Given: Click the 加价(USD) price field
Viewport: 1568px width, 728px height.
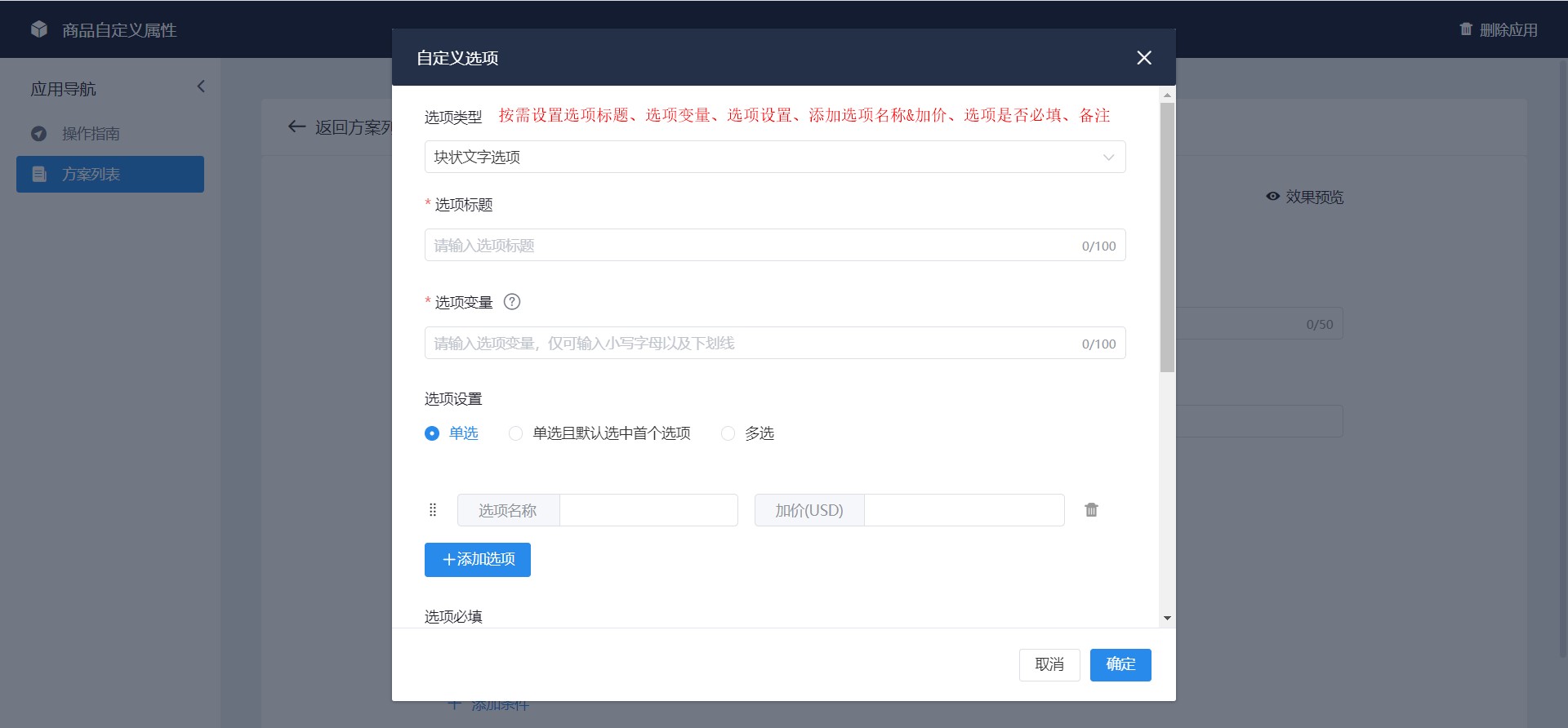Looking at the screenshot, I should point(964,510).
